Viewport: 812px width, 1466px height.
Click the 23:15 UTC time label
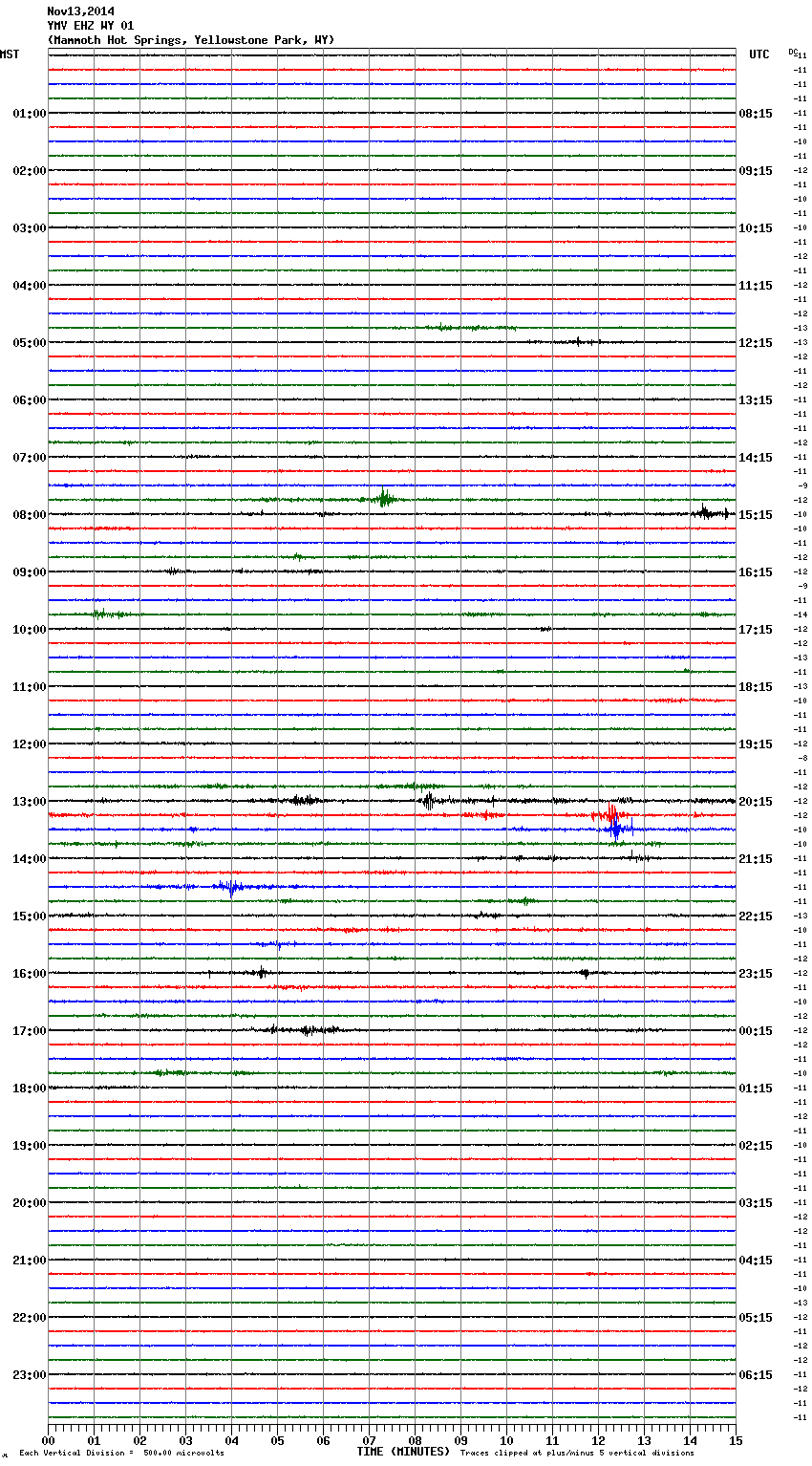pyautogui.click(x=756, y=974)
